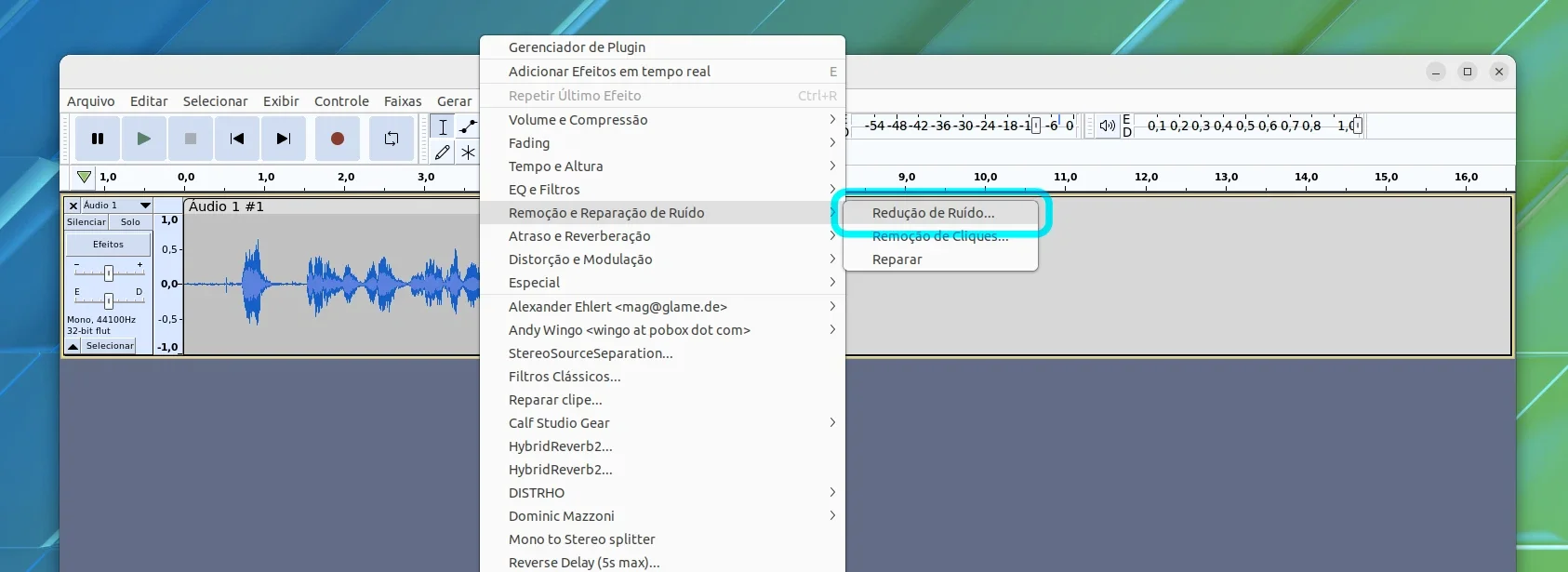Adjust the track pan E/D slider
Image resolution: width=1568 pixels, height=572 pixels.
pos(108,300)
